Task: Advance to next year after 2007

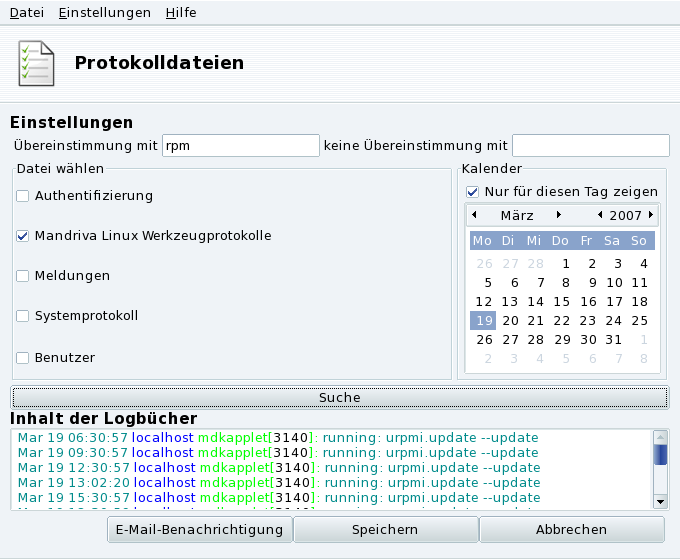Action: [651, 215]
